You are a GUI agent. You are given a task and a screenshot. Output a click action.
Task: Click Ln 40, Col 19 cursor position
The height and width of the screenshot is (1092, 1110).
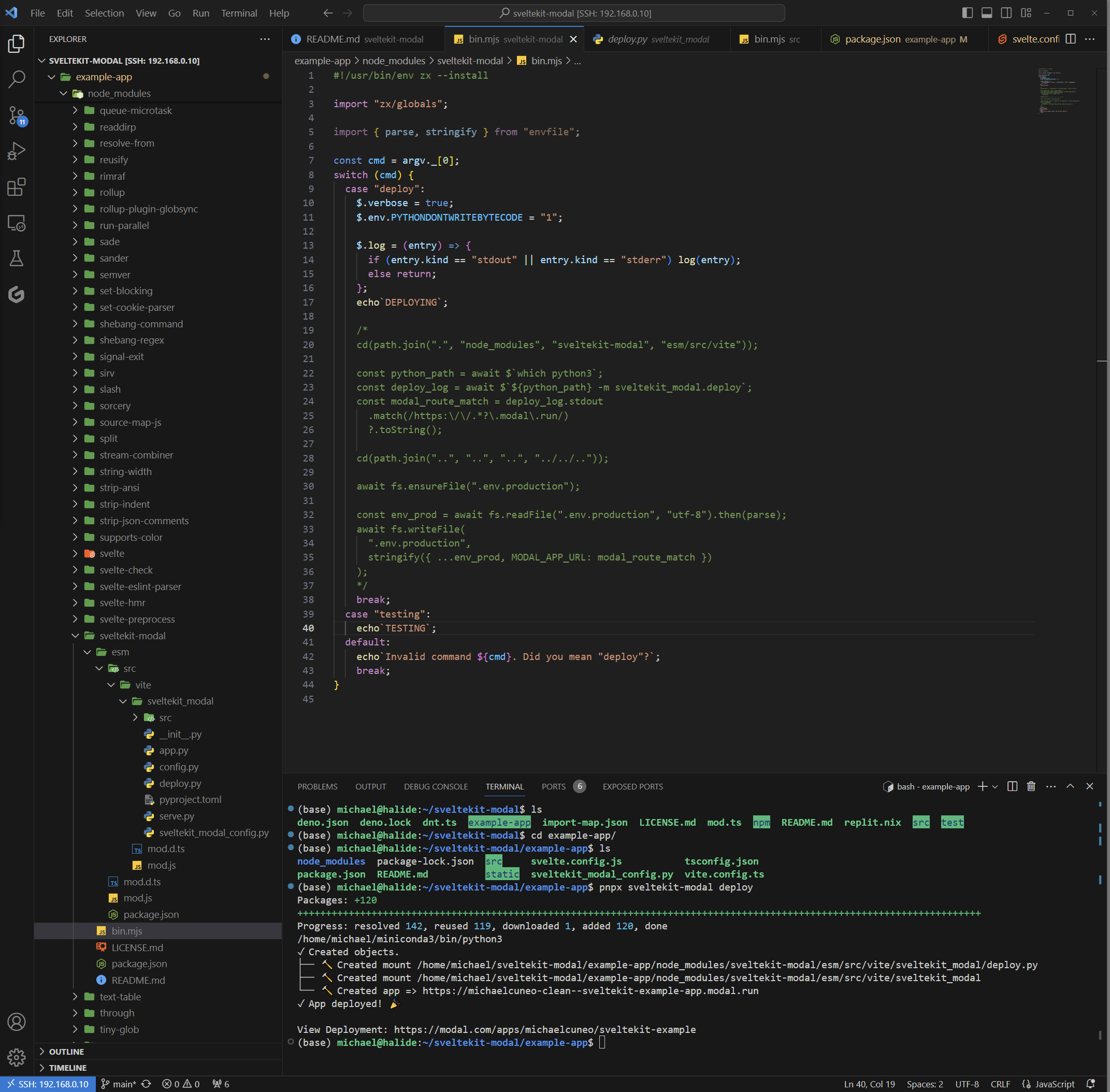[869, 1083]
